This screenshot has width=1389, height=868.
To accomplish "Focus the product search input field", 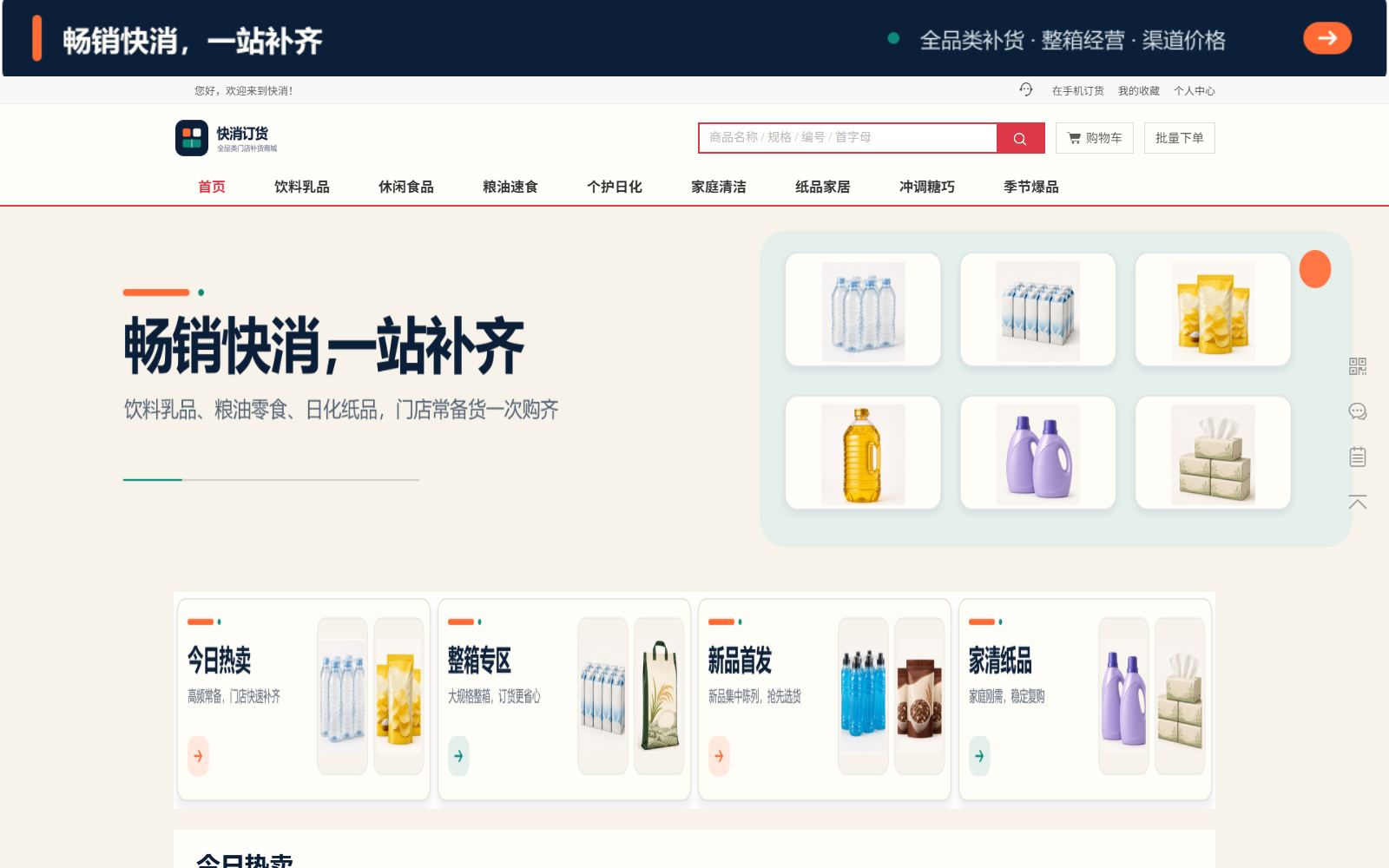I will tap(848, 138).
